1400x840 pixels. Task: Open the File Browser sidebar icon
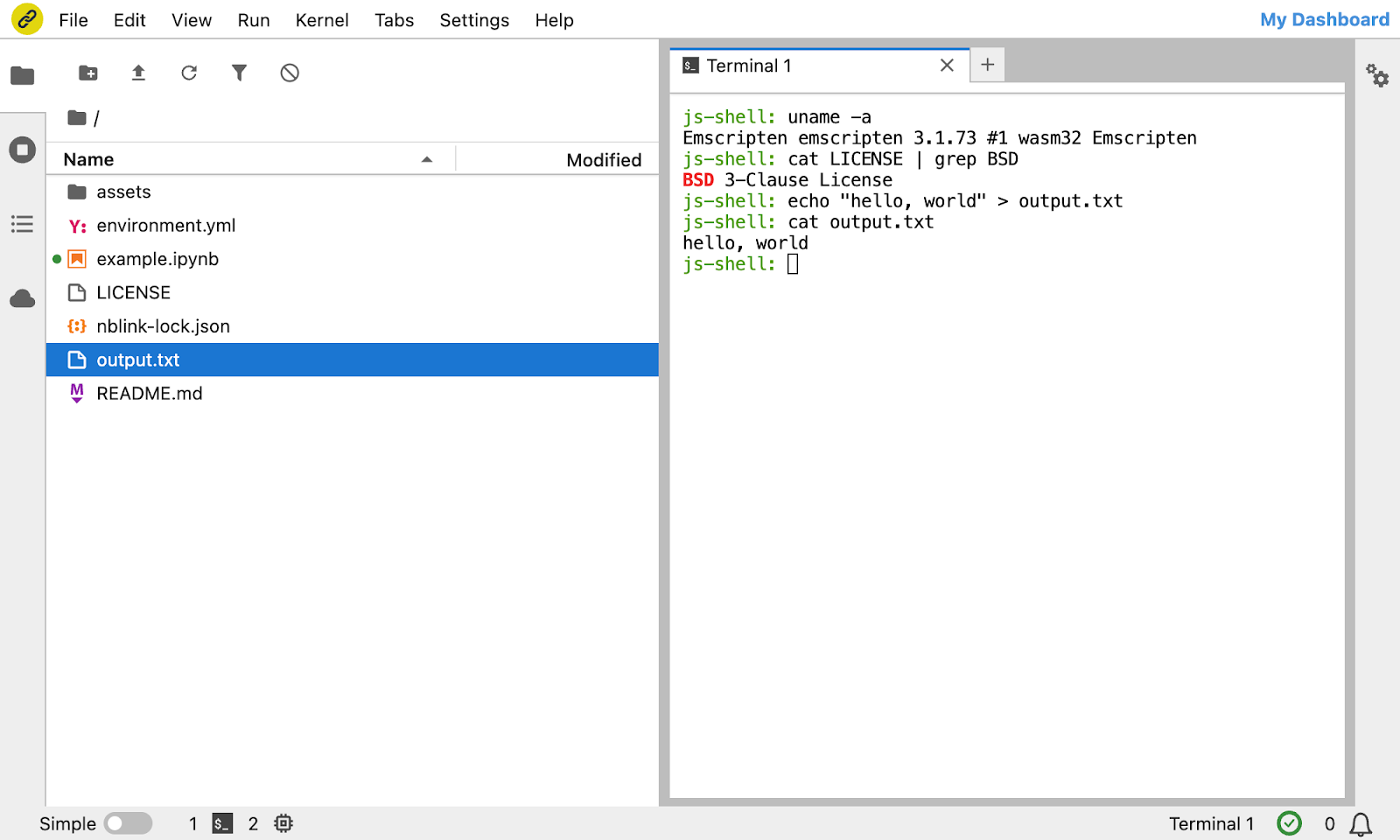point(23,75)
